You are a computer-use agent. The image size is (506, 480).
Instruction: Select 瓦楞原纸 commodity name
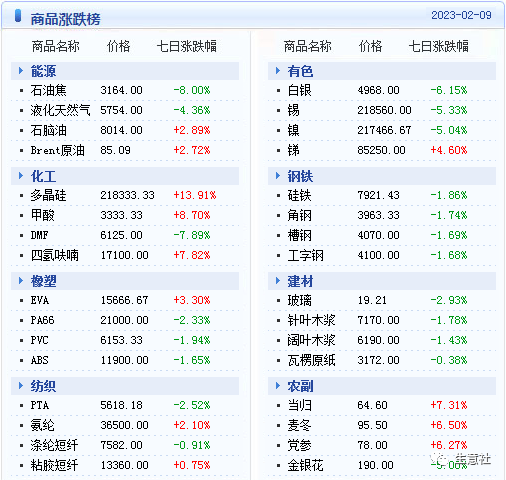pos(312,360)
